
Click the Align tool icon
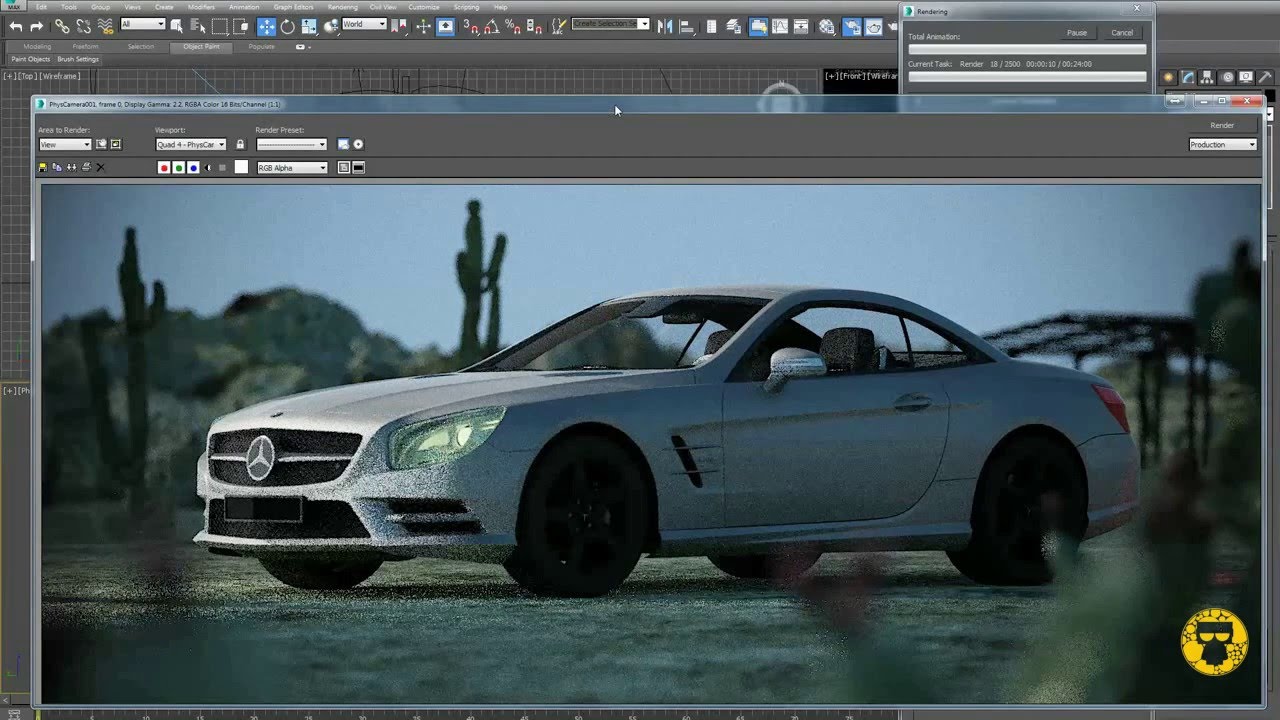click(687, 26)
